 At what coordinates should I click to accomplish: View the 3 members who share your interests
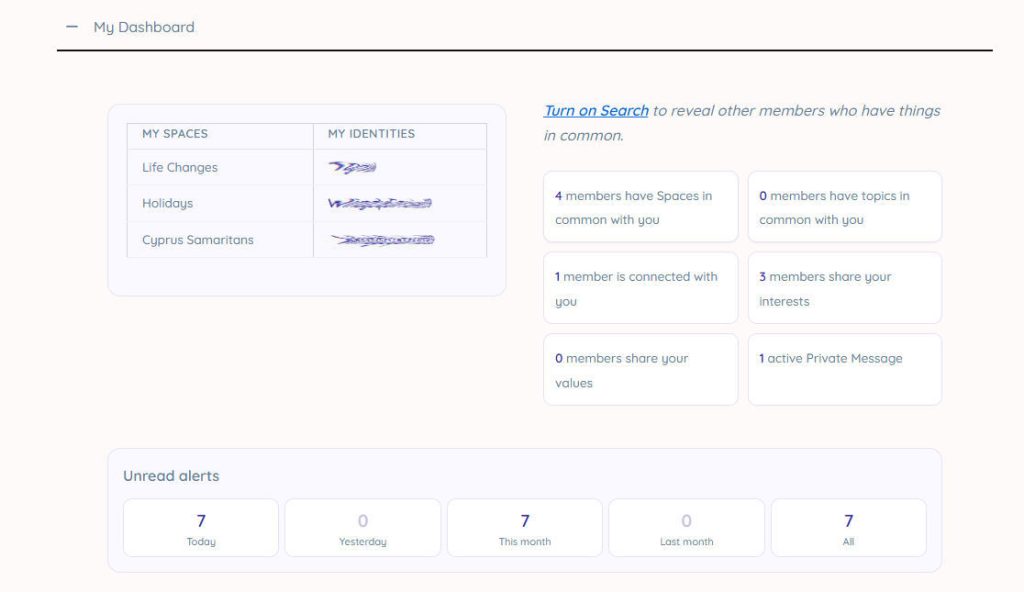click(844, 288)
